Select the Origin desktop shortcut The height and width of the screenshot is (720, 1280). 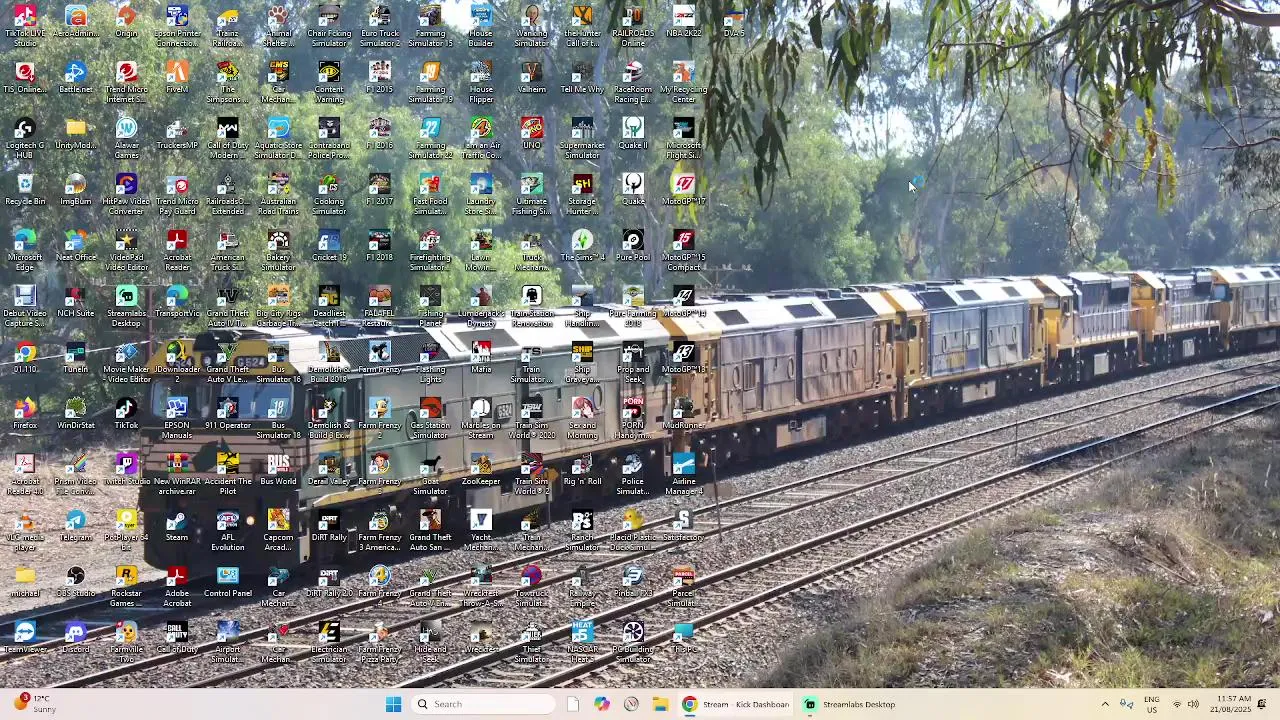pyautogui.click(x=126, y=22)
